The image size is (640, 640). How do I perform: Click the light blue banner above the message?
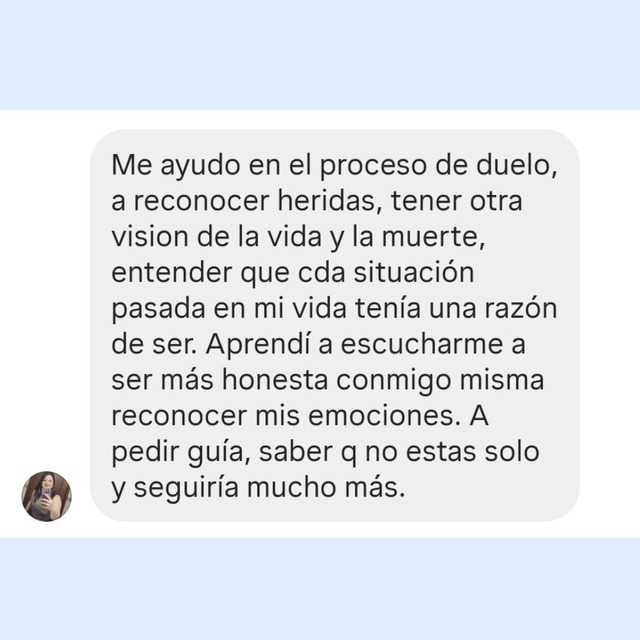[320, 55]
